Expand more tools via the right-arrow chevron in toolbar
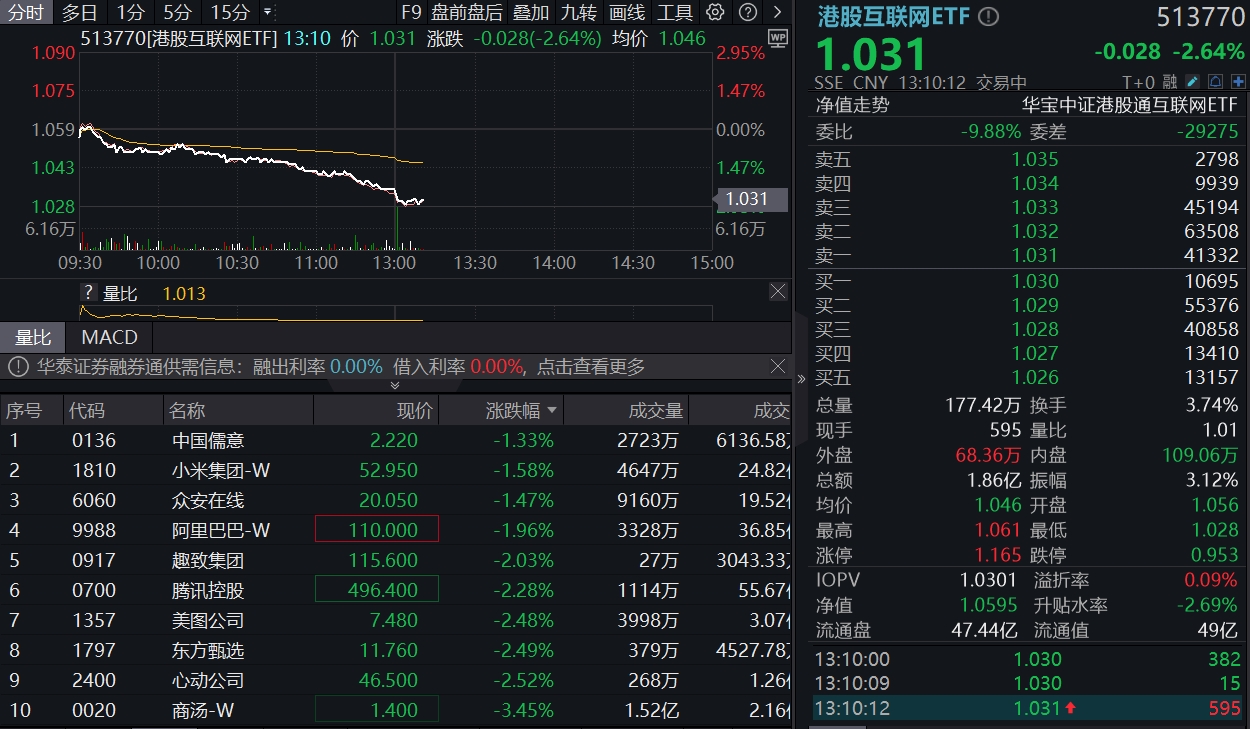 coord(778,13)
